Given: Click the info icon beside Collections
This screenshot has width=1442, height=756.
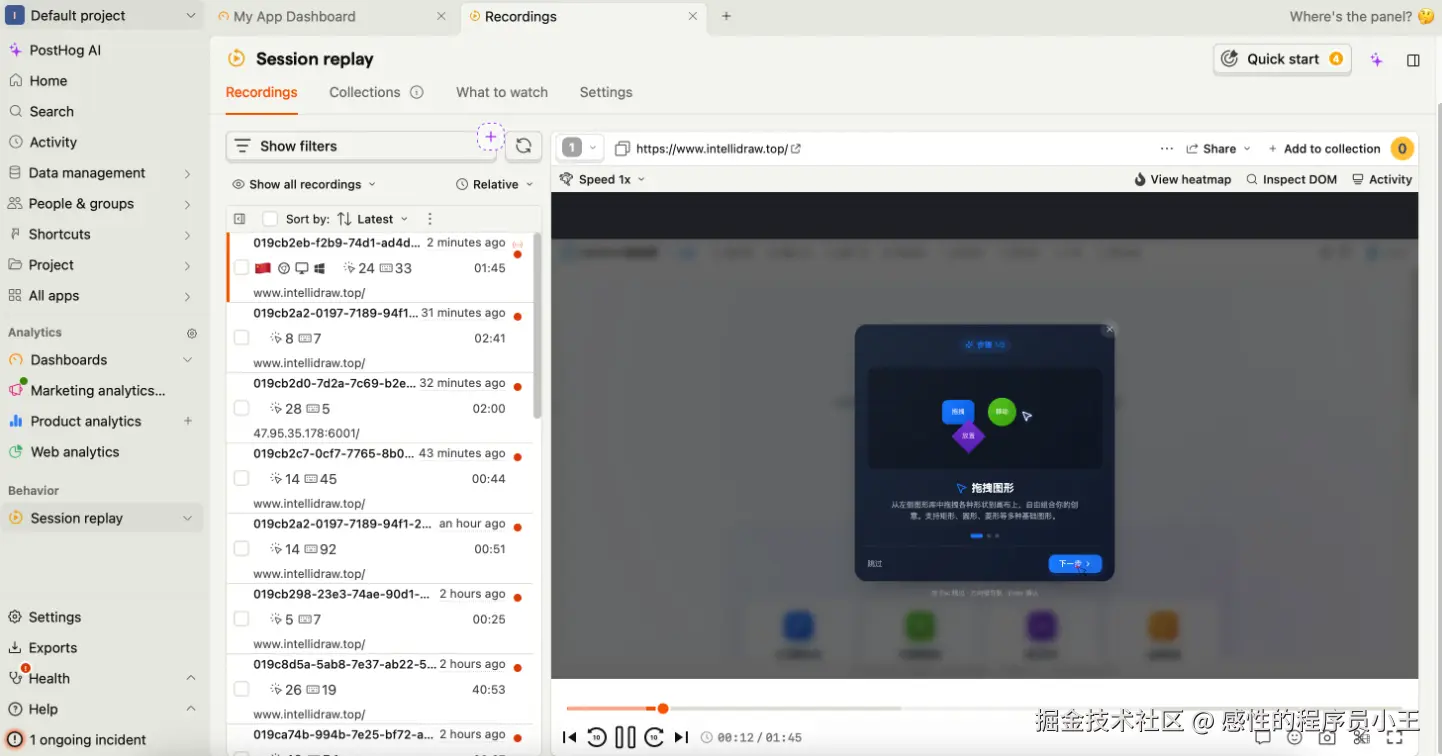Looking at the screenshot, I should [417, 92].
